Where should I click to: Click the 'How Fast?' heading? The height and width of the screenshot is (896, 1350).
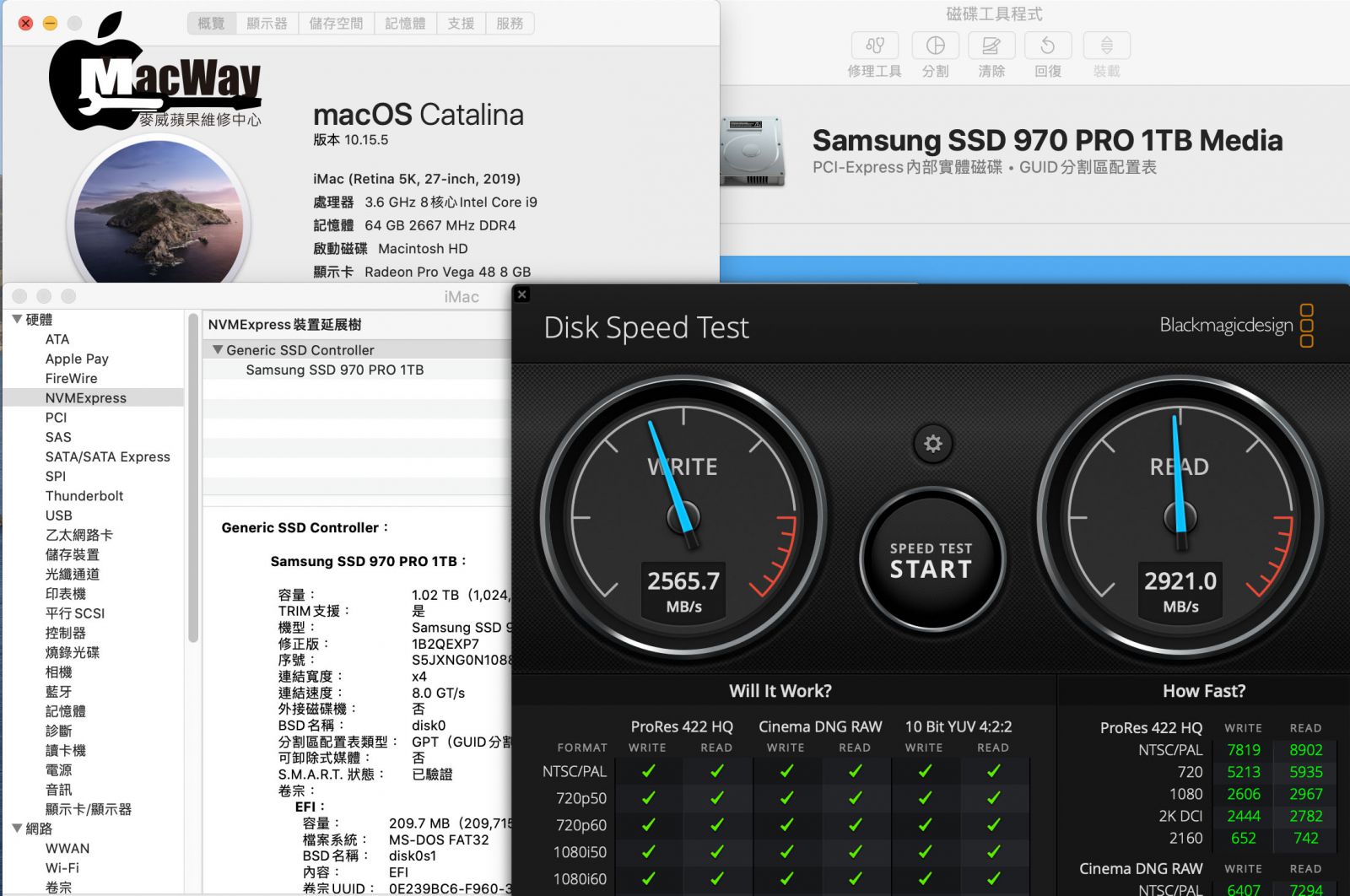point(1204,691)
